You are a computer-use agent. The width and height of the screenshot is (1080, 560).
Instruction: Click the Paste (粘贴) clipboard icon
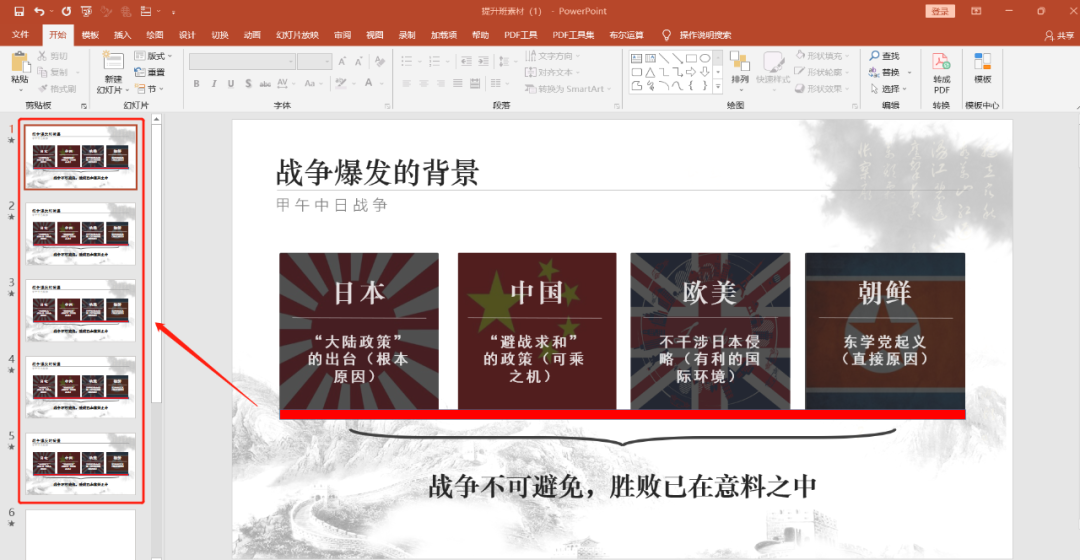coord(20,63)
